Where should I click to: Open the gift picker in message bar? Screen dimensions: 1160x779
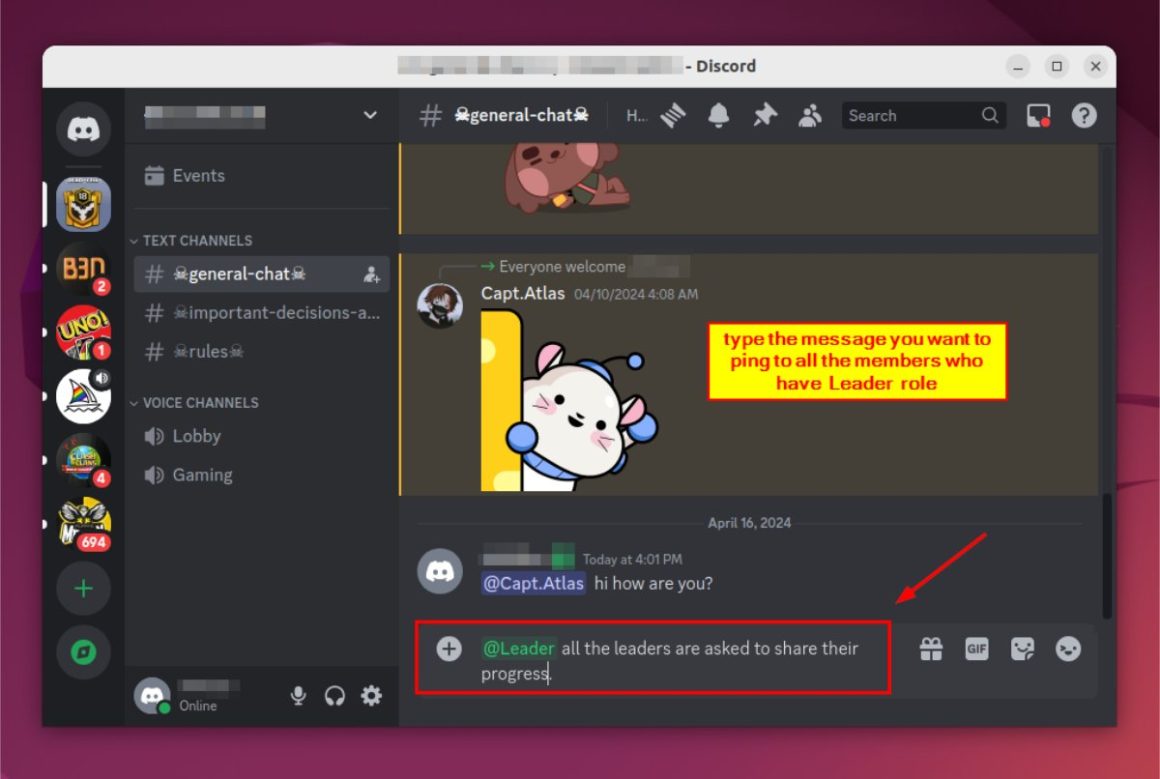pyautogui.click(x=930, y=648)
